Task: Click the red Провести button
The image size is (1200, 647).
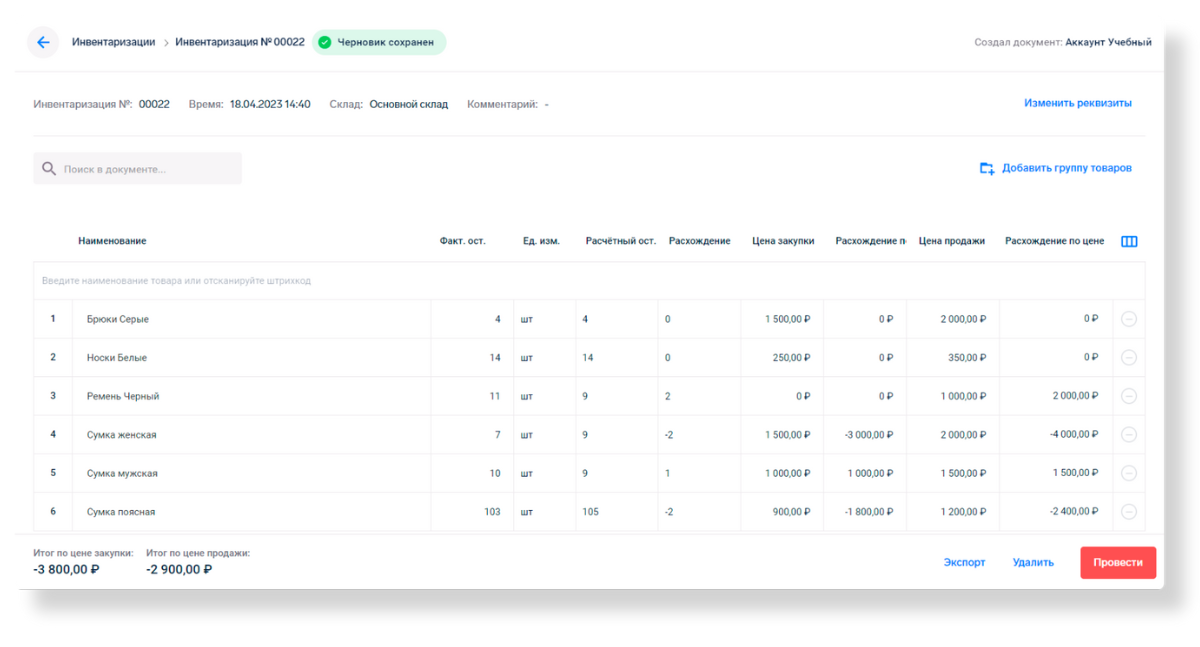Action: pyautogui.click(x=1118, y=562)
